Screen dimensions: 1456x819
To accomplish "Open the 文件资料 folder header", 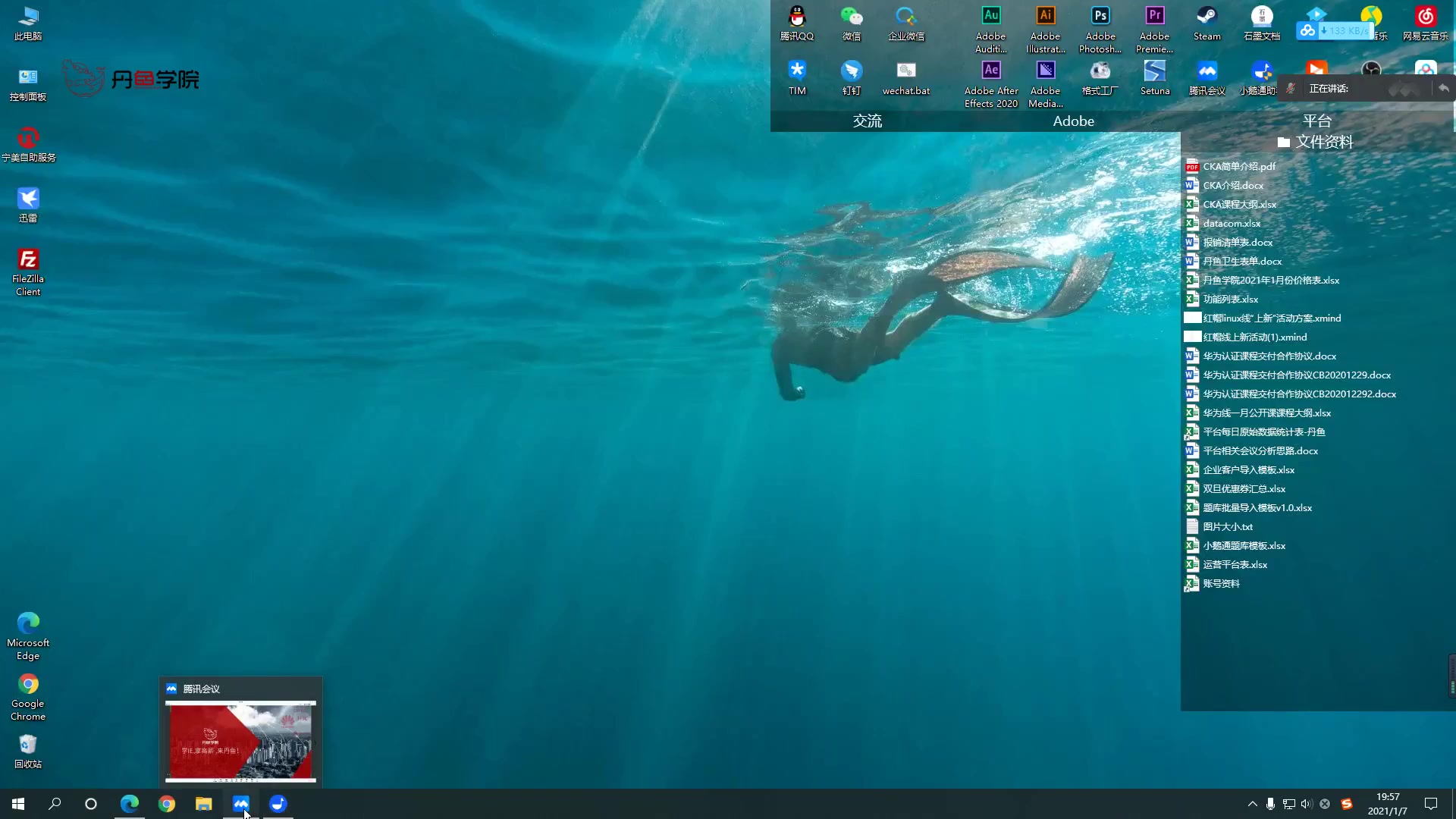I will [x=1316, y=142].
